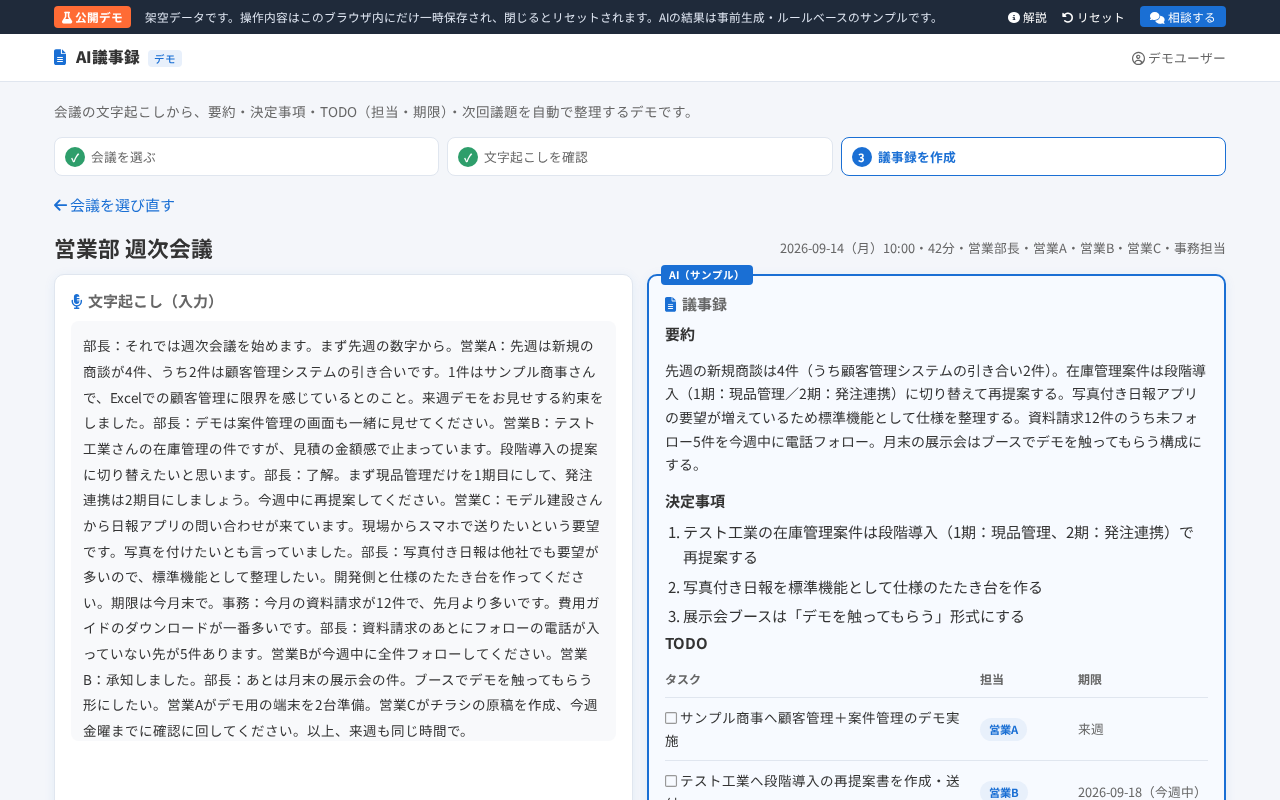The image size is (1280, 800).
Task: Click the chat bubbles icon in 相談する
Action: [x=1157, y=18]
